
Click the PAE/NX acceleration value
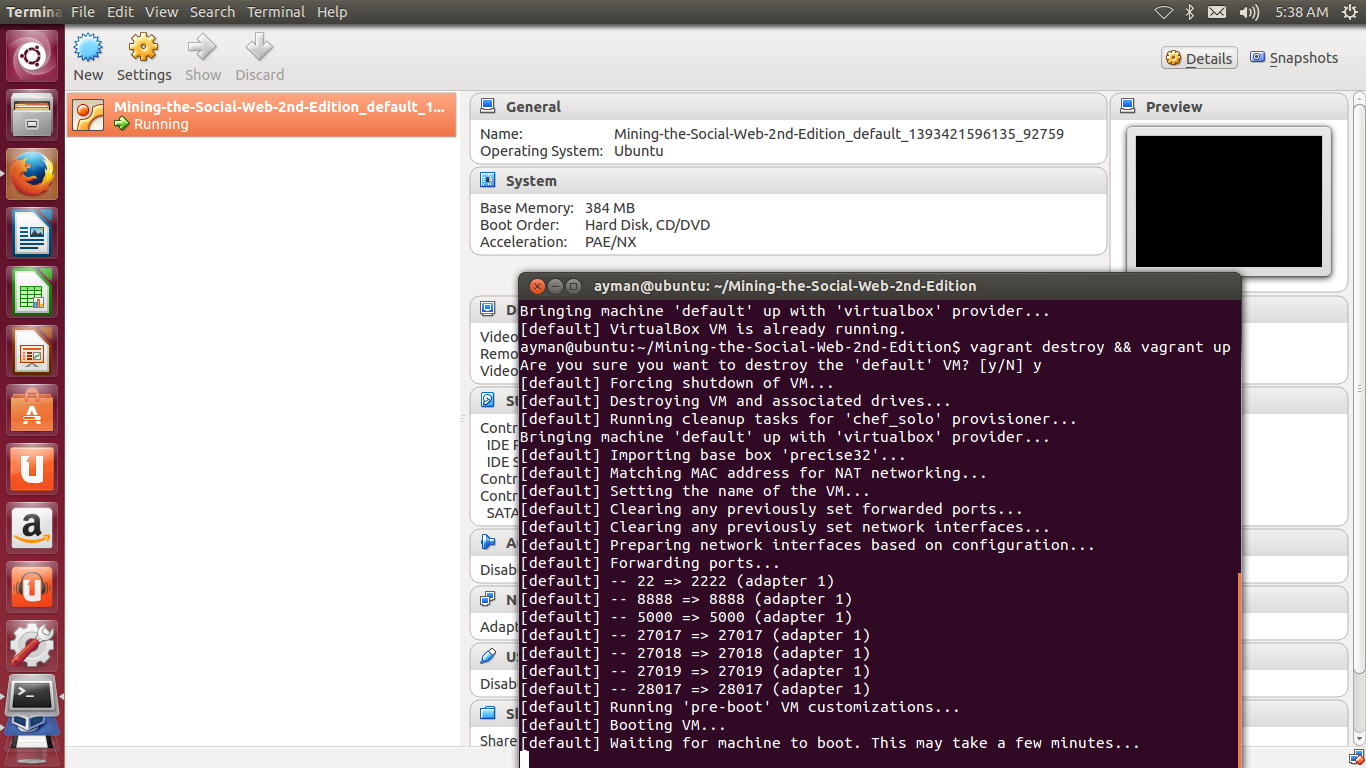(x=610, y=242)
